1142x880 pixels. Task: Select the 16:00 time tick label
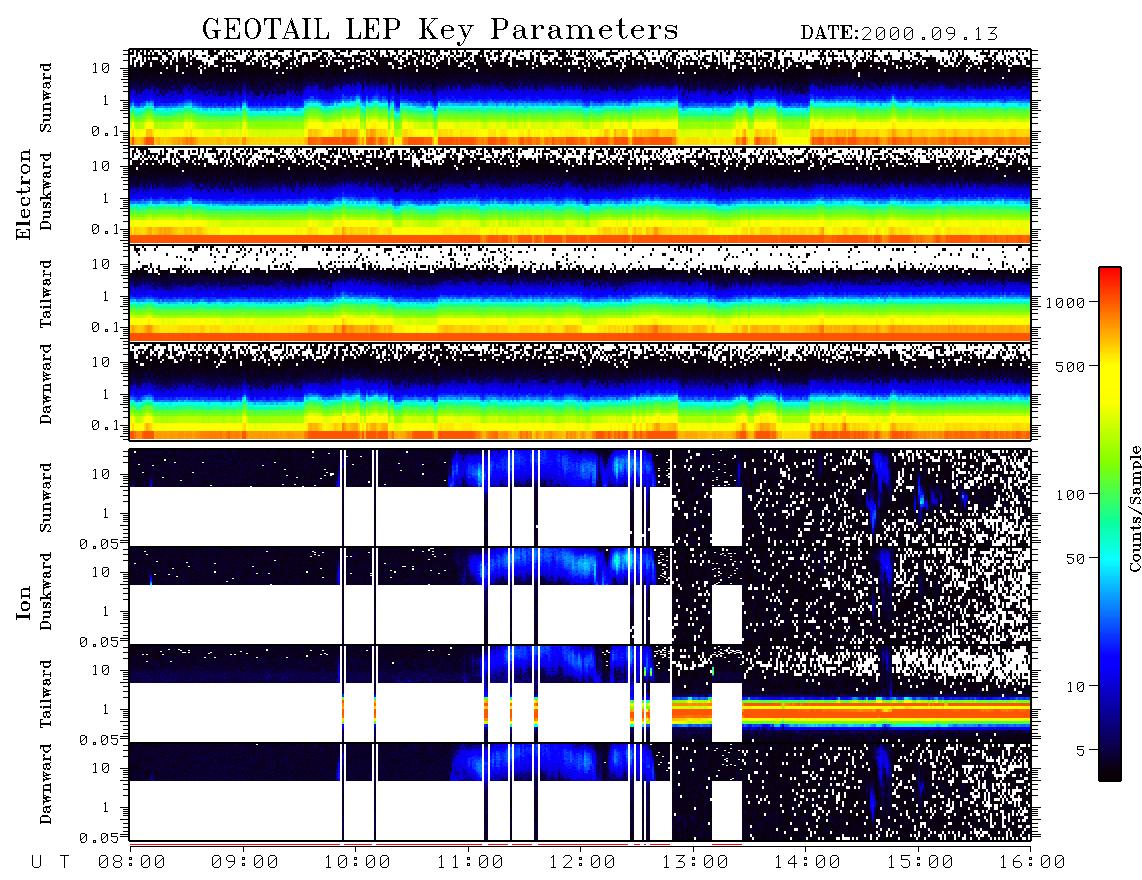(1031, 862)
